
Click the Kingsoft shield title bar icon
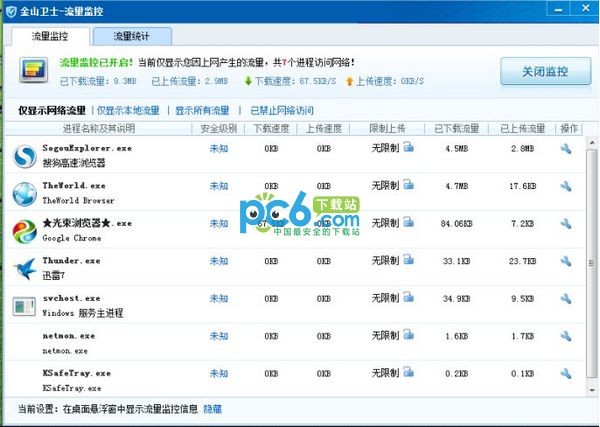pyautogui.click(x=11, y=11)
